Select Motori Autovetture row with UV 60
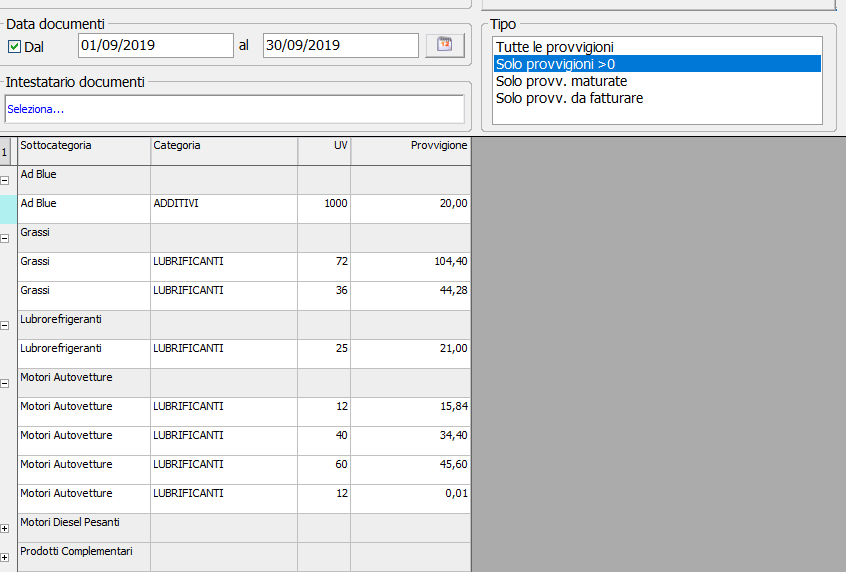Viewport: 846px width, 572px height. (x=244, y=470)
